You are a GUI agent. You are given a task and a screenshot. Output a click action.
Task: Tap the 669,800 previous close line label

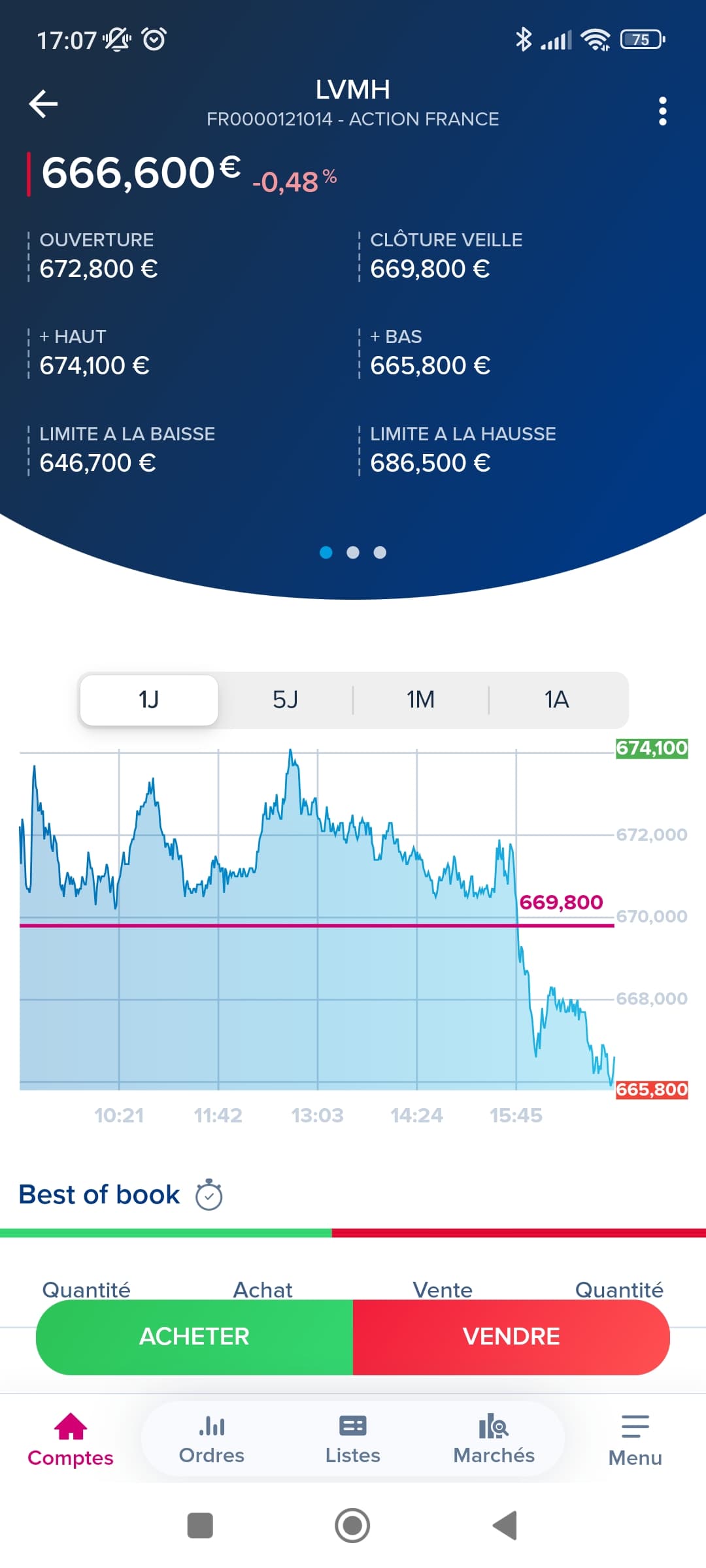(561, 902)
